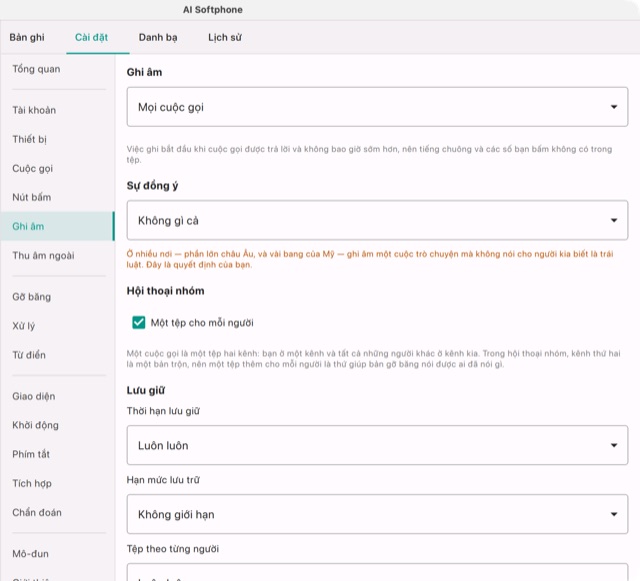Select the Cài đặt tab
Screen dimensions: 640x581
[x=91, y=38]
